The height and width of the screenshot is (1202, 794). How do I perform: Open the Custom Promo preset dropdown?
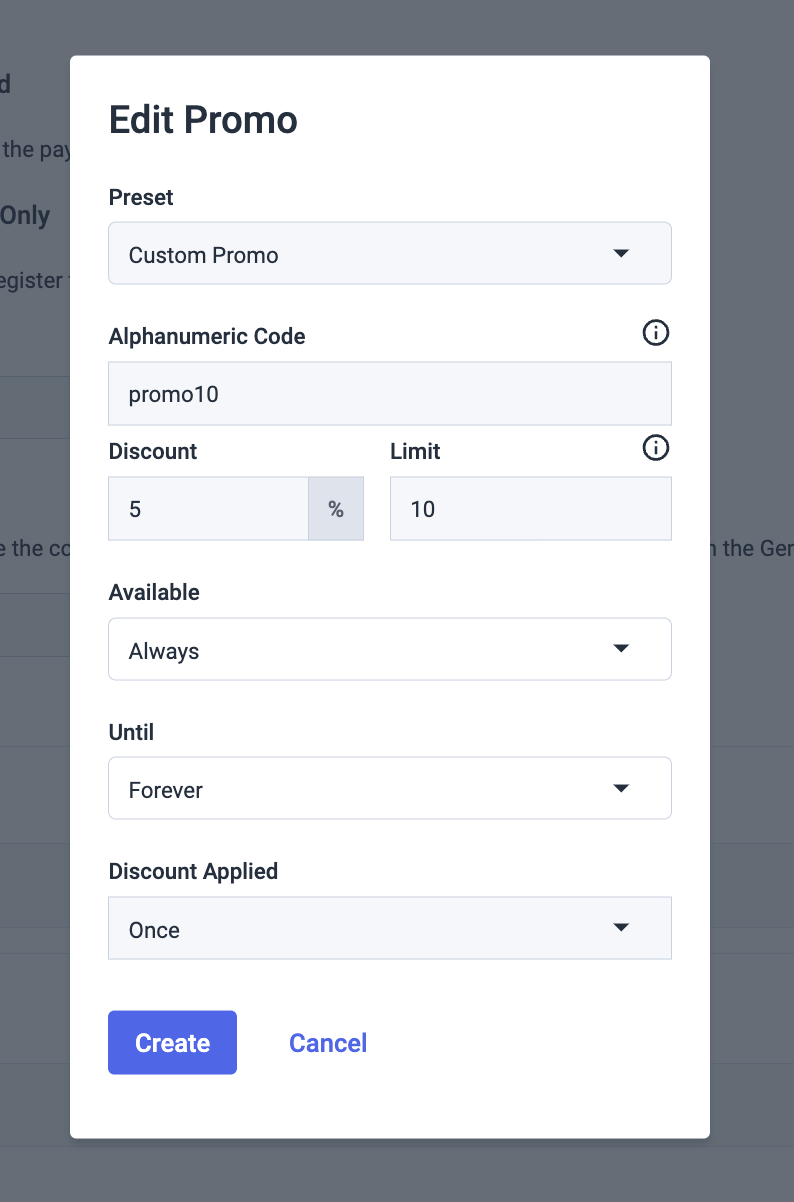pos(390,253)
